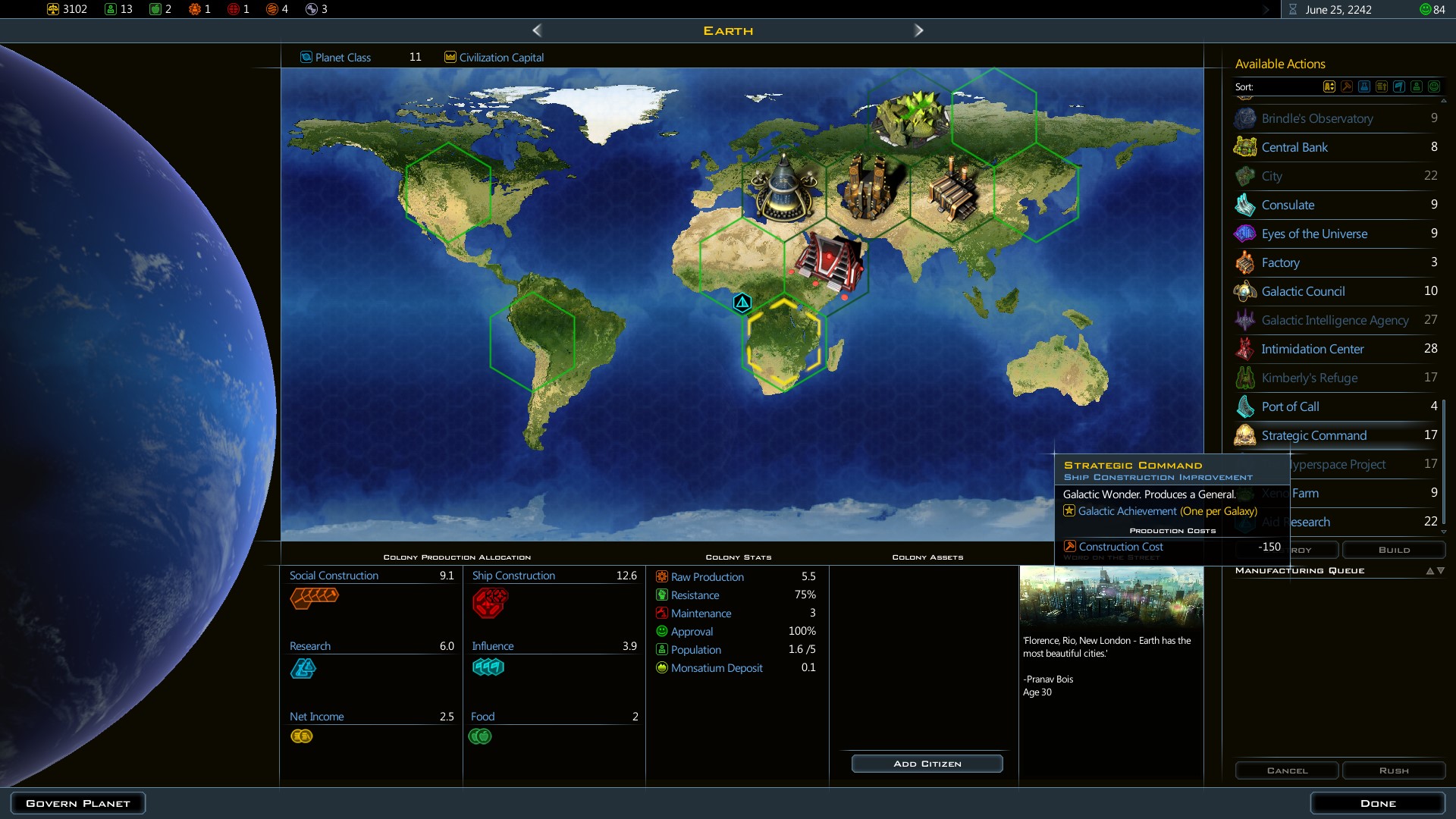The width and height of the screenshot is (1456, 819).
Task: Select the yellow highlighted Africa hex tile
Action: pyautogui.click(x=783, y=341)
